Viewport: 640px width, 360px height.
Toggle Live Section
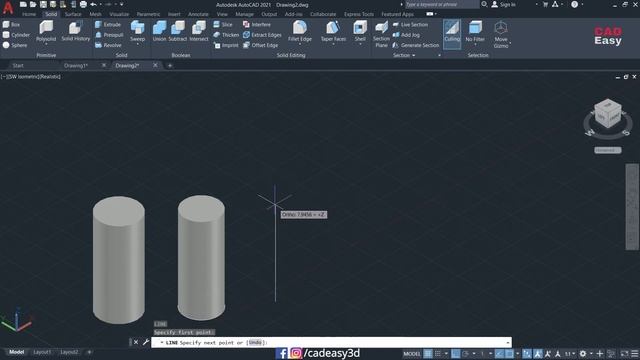coord(410,24)
